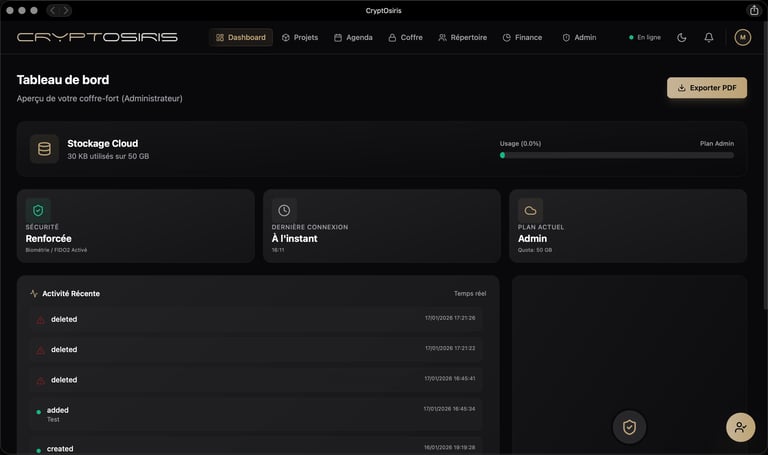The width and height of the screenshot is (768, 455).
Task: Click the green dot beside added Test
Action: [39, 412]
